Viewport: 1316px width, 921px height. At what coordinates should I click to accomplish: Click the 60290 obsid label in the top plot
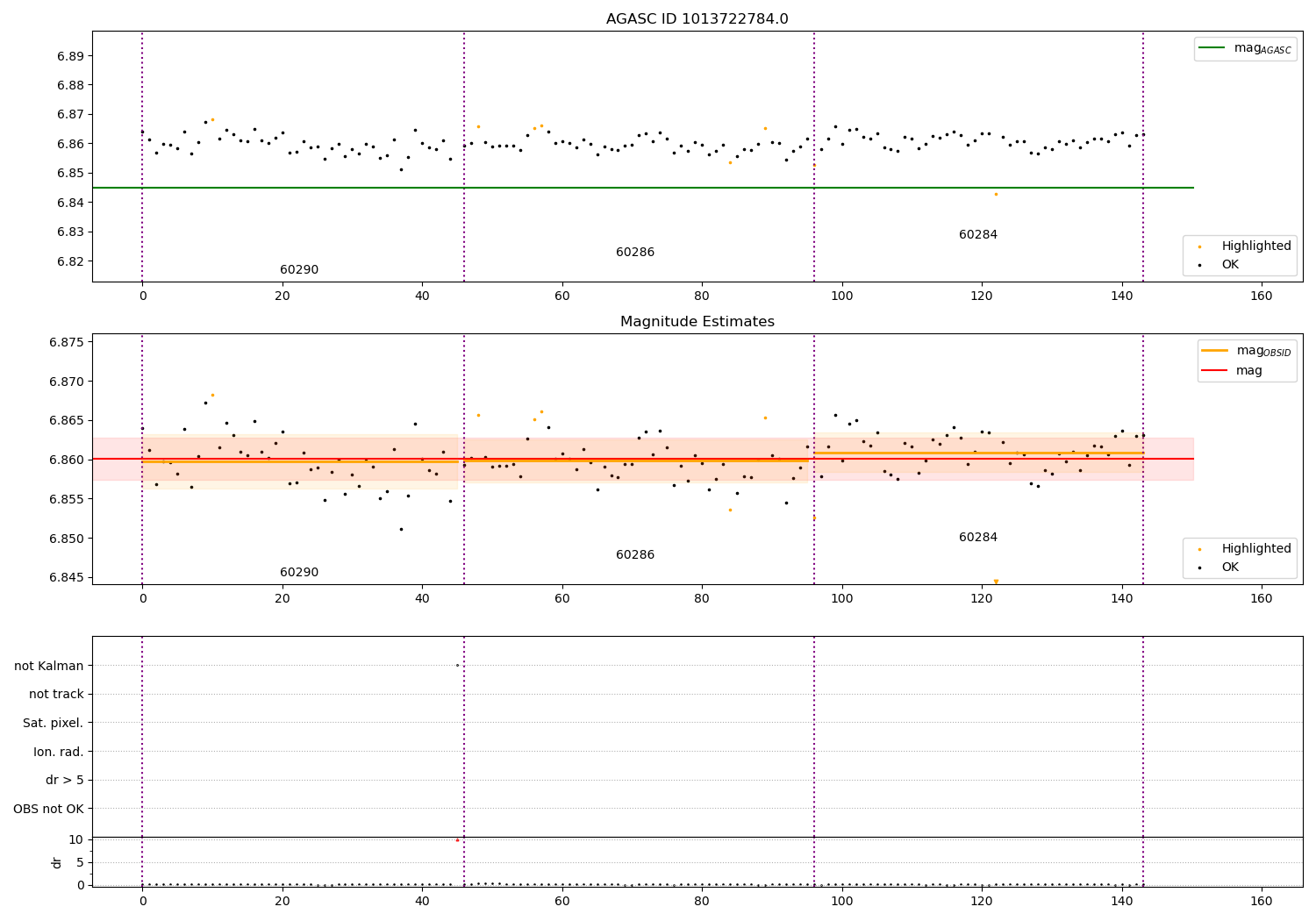[x=299, y=269]
